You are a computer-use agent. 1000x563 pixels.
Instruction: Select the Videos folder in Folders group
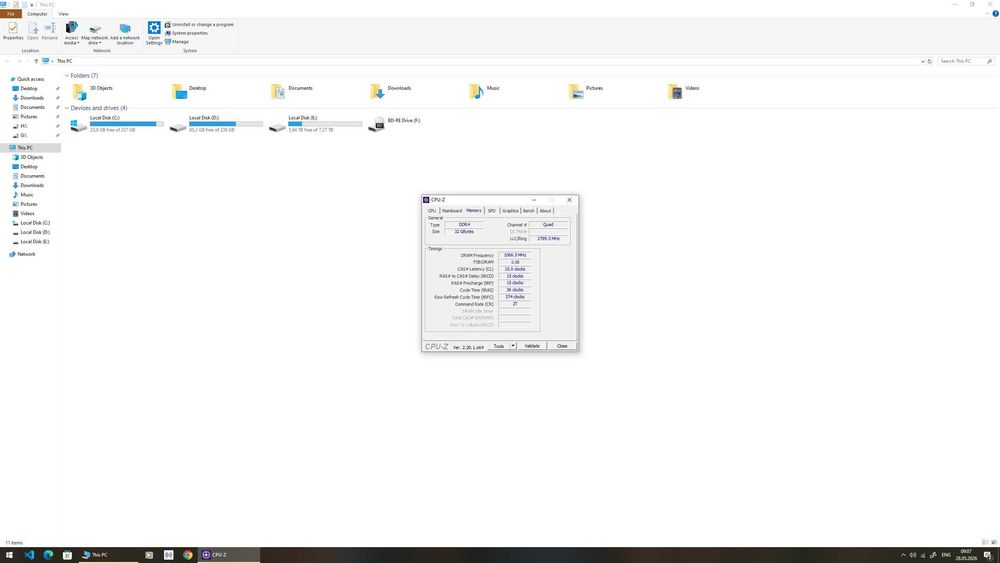coord(675,92)
